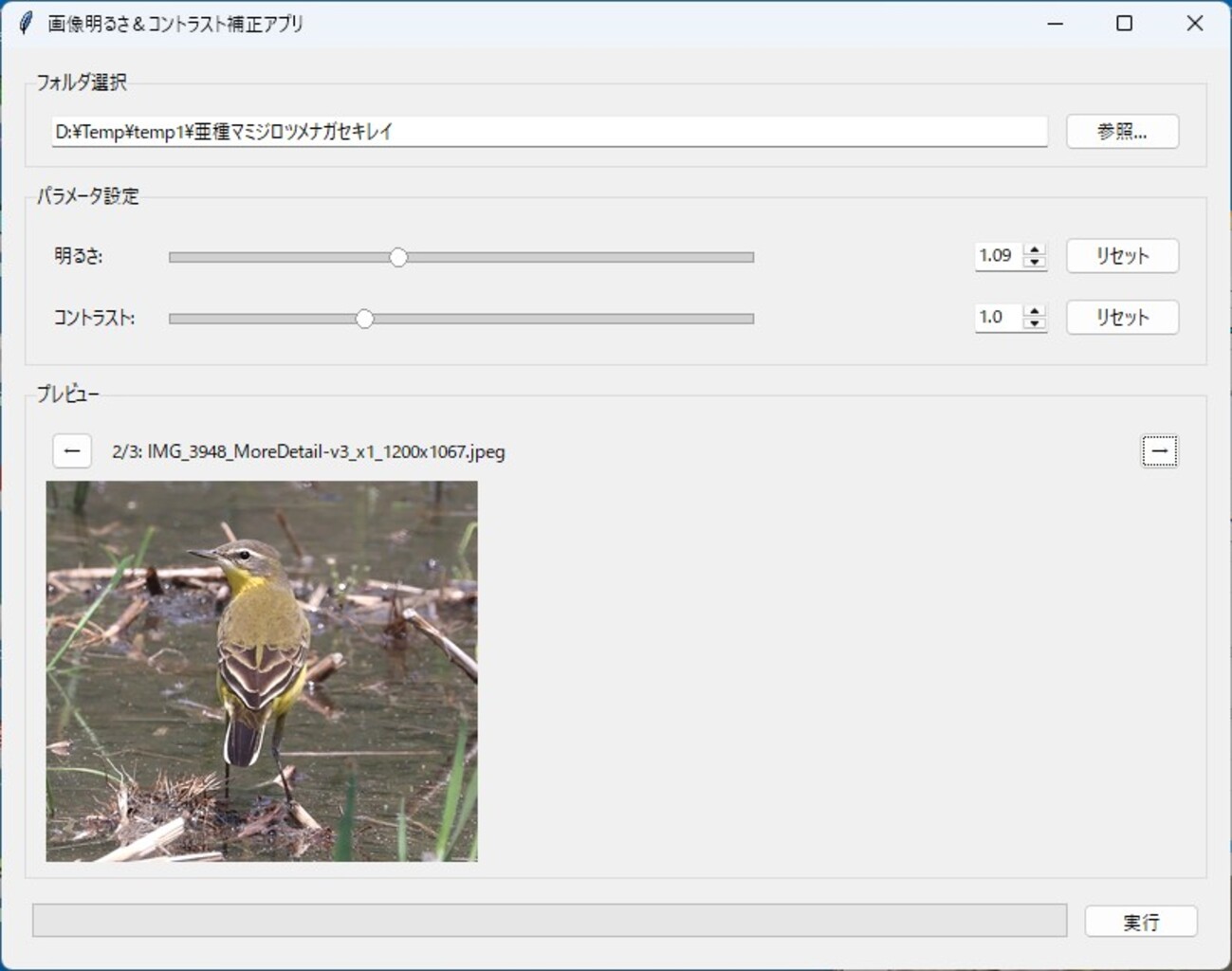Reset the 明るさ brightness setting

coord(1122,256)
